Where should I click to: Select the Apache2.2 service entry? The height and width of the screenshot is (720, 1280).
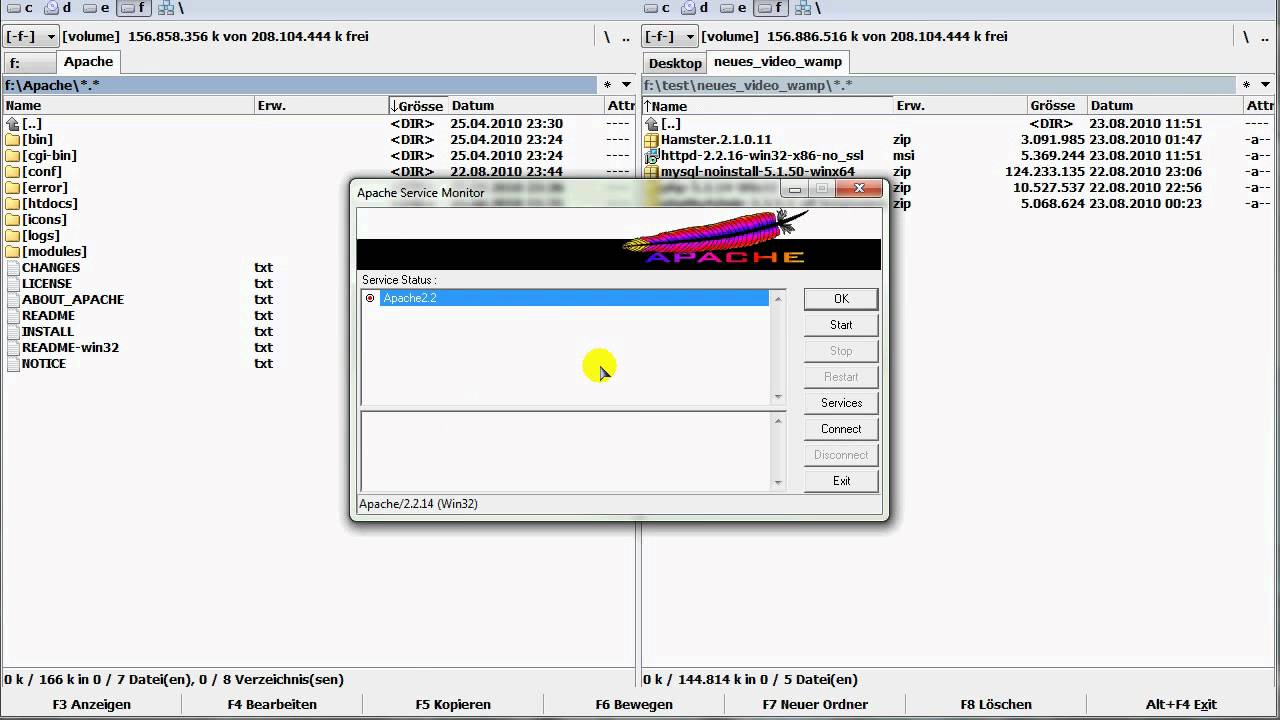tap(574, 298)
